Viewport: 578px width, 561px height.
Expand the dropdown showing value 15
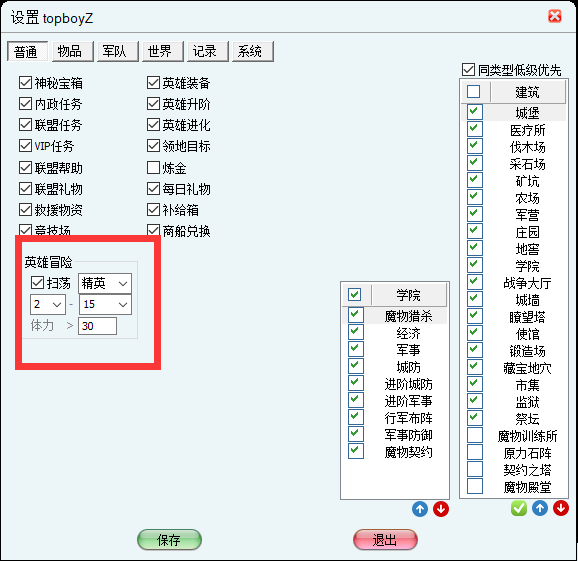point(105,304)
